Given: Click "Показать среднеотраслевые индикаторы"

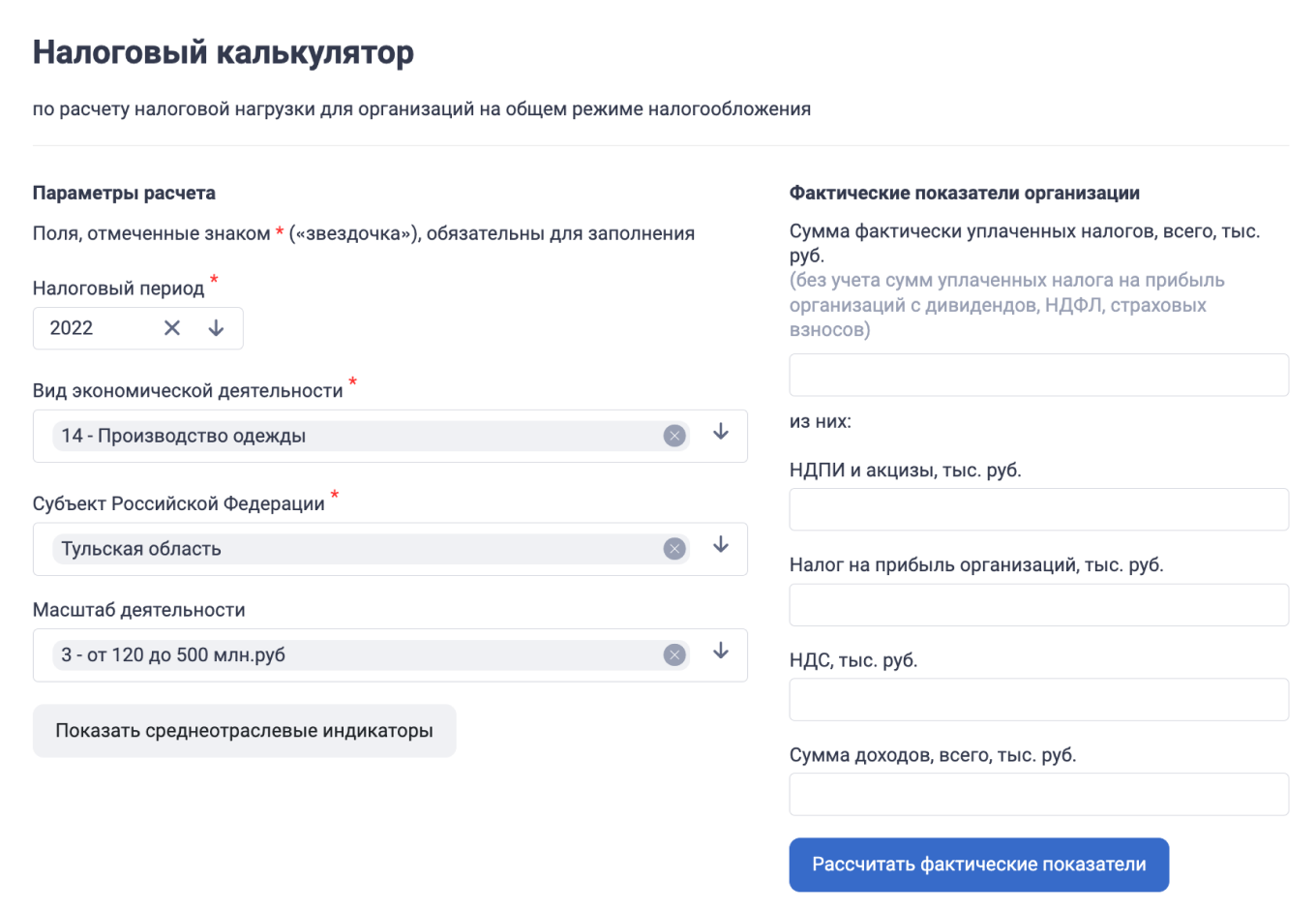Looking at the screenshot, I should [x=244, y=731].
